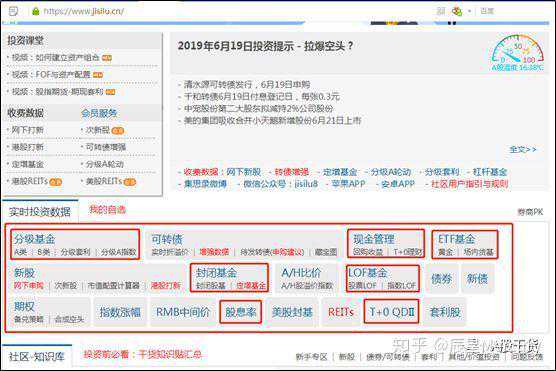Open video 股指期货·期现套利
Screen dimensions: 556x371
pos(57,92)
